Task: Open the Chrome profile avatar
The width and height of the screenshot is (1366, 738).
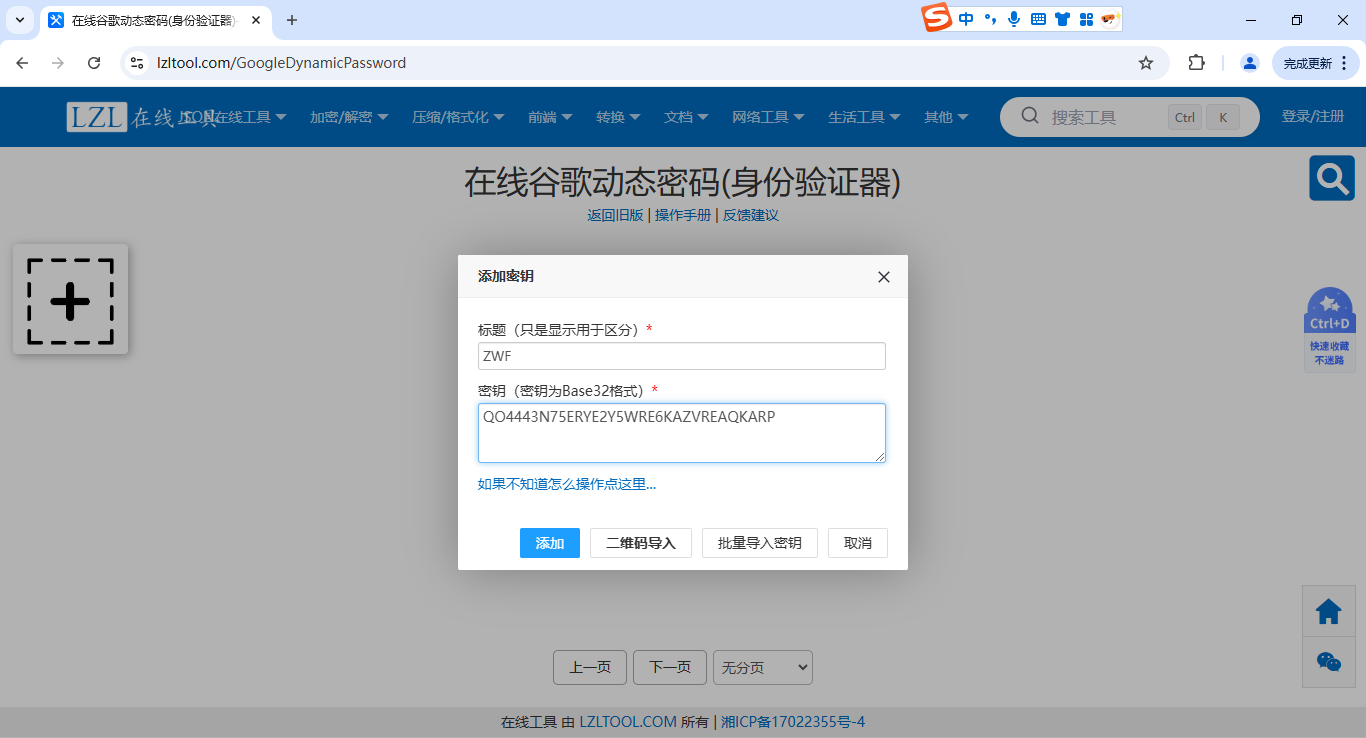Action: (x=1249, y=63)
